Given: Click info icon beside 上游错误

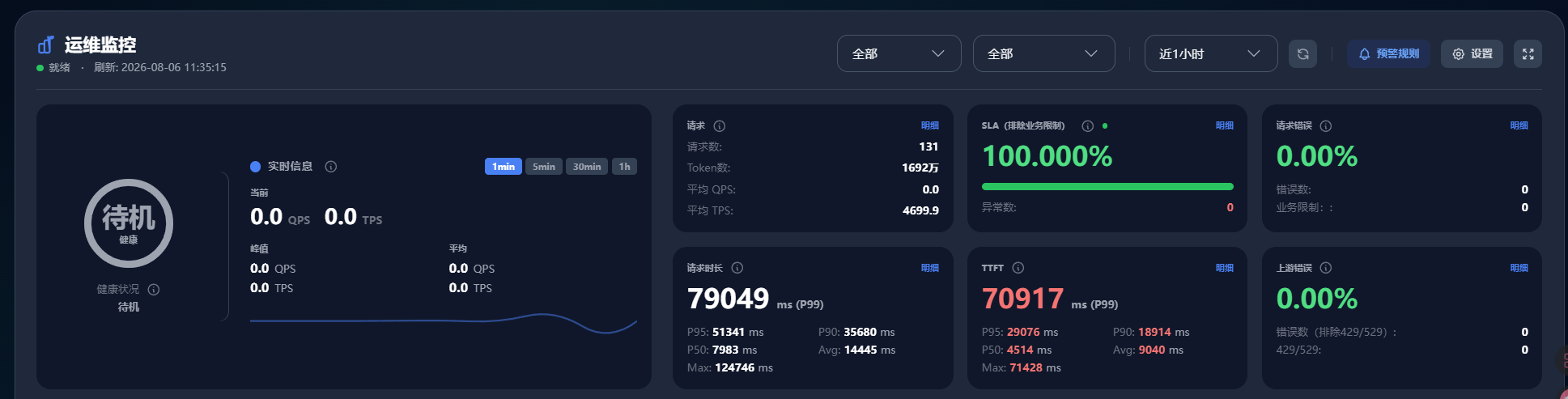Looking at the screenshot, I should click(x=1326, y=268).
